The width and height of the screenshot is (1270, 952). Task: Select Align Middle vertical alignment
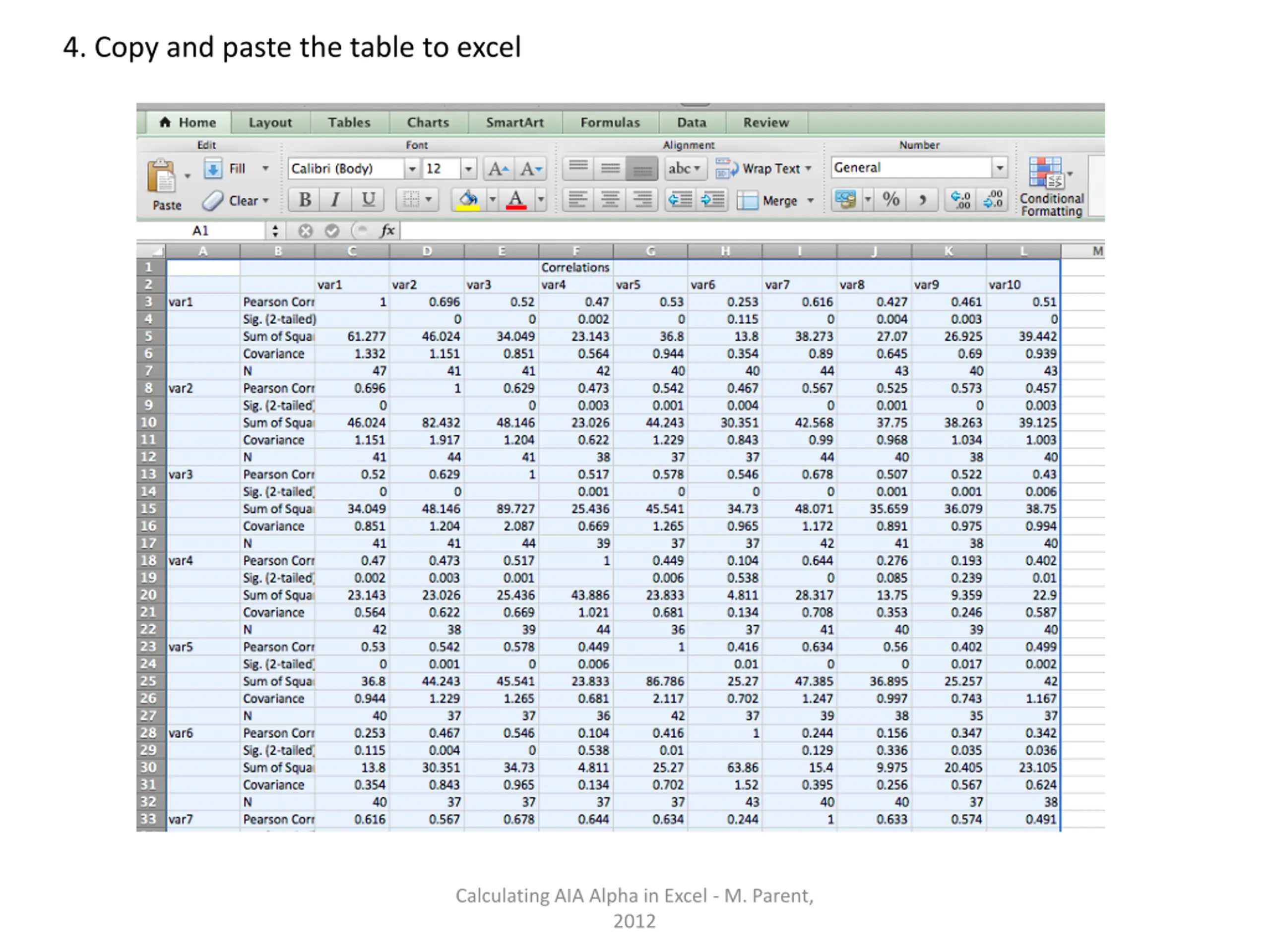point(610,169)
